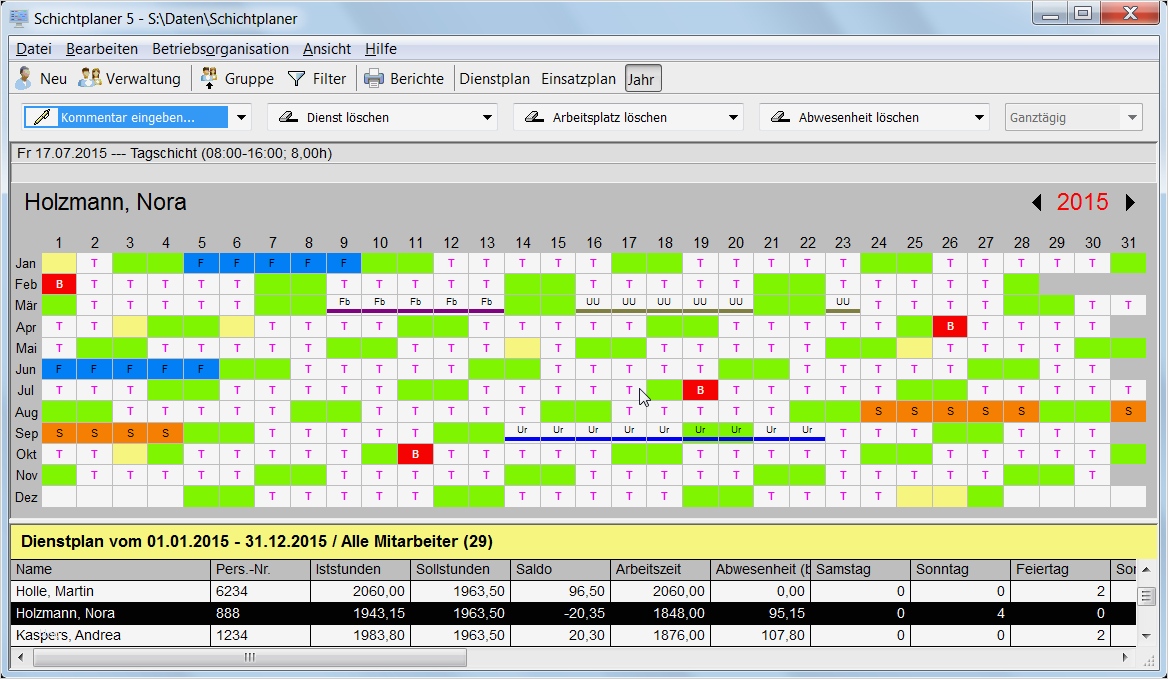Click the Filter funnel icon

[296, 78]
